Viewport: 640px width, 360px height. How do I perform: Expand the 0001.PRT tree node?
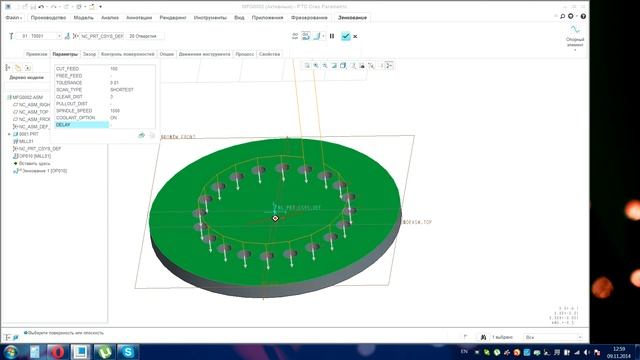tap(9, 134)
